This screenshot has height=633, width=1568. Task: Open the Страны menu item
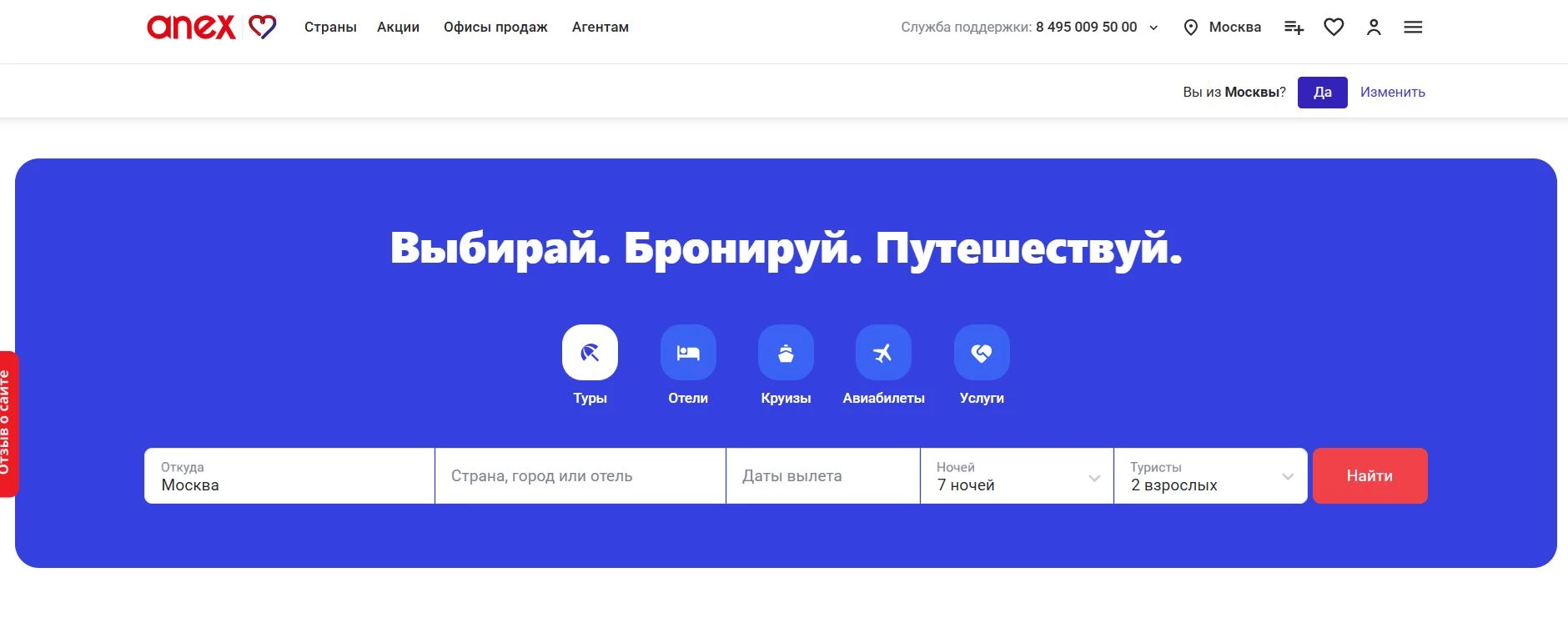[330, 27]
